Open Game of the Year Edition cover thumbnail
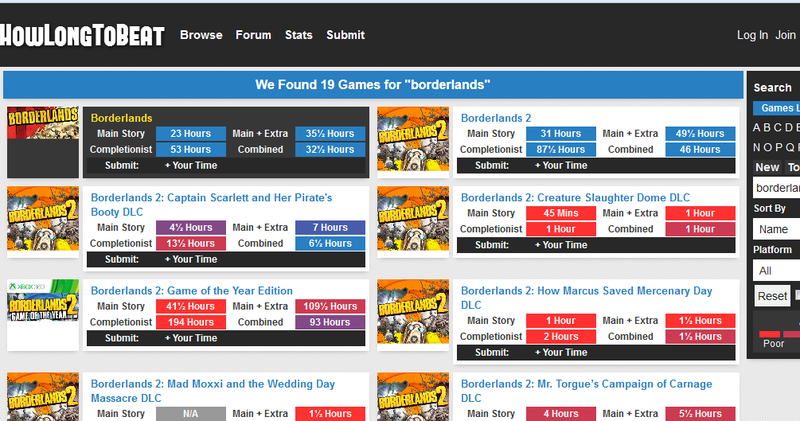The width and height of the screenshot is (800, 421). coord(43,300)
